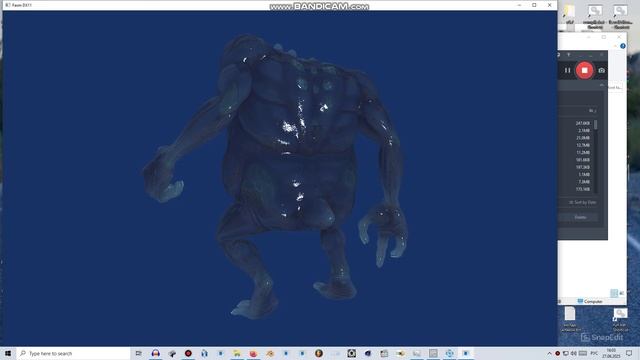Open the orange round taskbar icon
The height and width of the screenshot is (360, 640).
pyautogui.click(x=319, y=353)
